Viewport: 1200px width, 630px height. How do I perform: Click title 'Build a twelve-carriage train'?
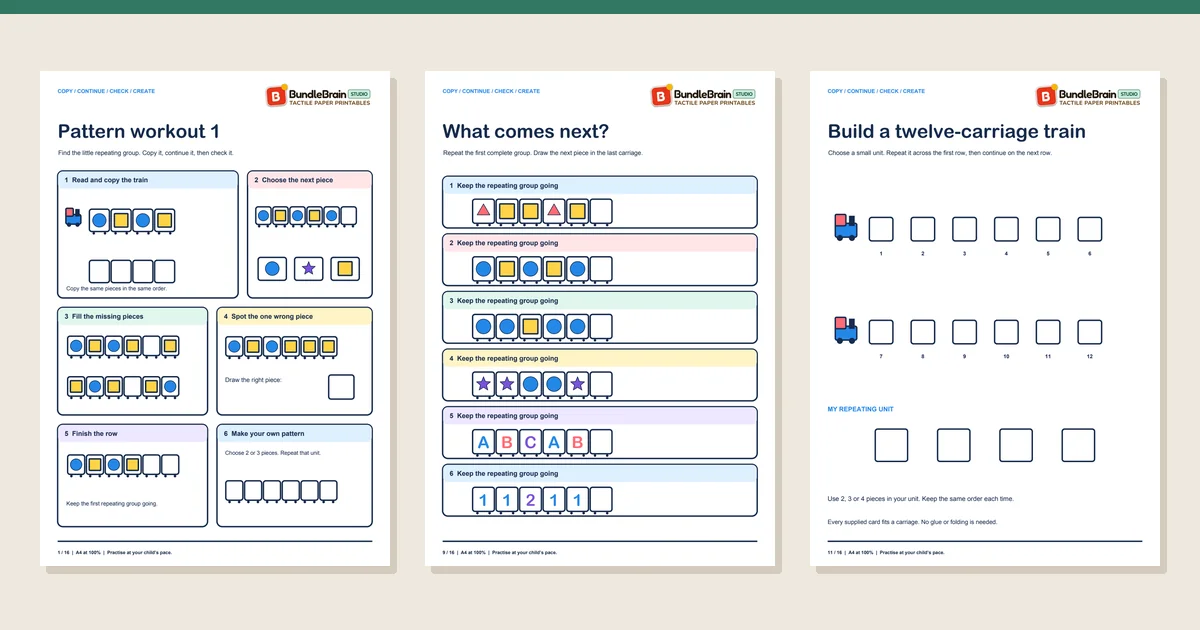tap(957, 131)
